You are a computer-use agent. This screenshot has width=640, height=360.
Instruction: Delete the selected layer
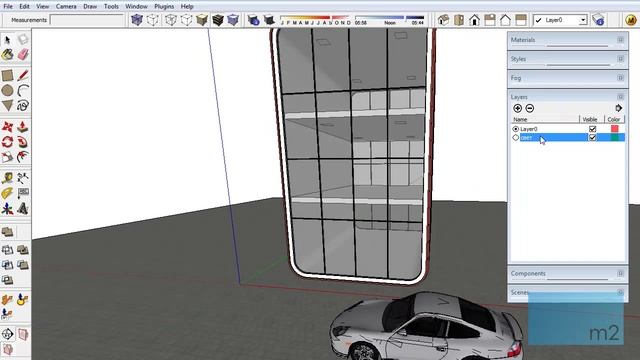530,108
